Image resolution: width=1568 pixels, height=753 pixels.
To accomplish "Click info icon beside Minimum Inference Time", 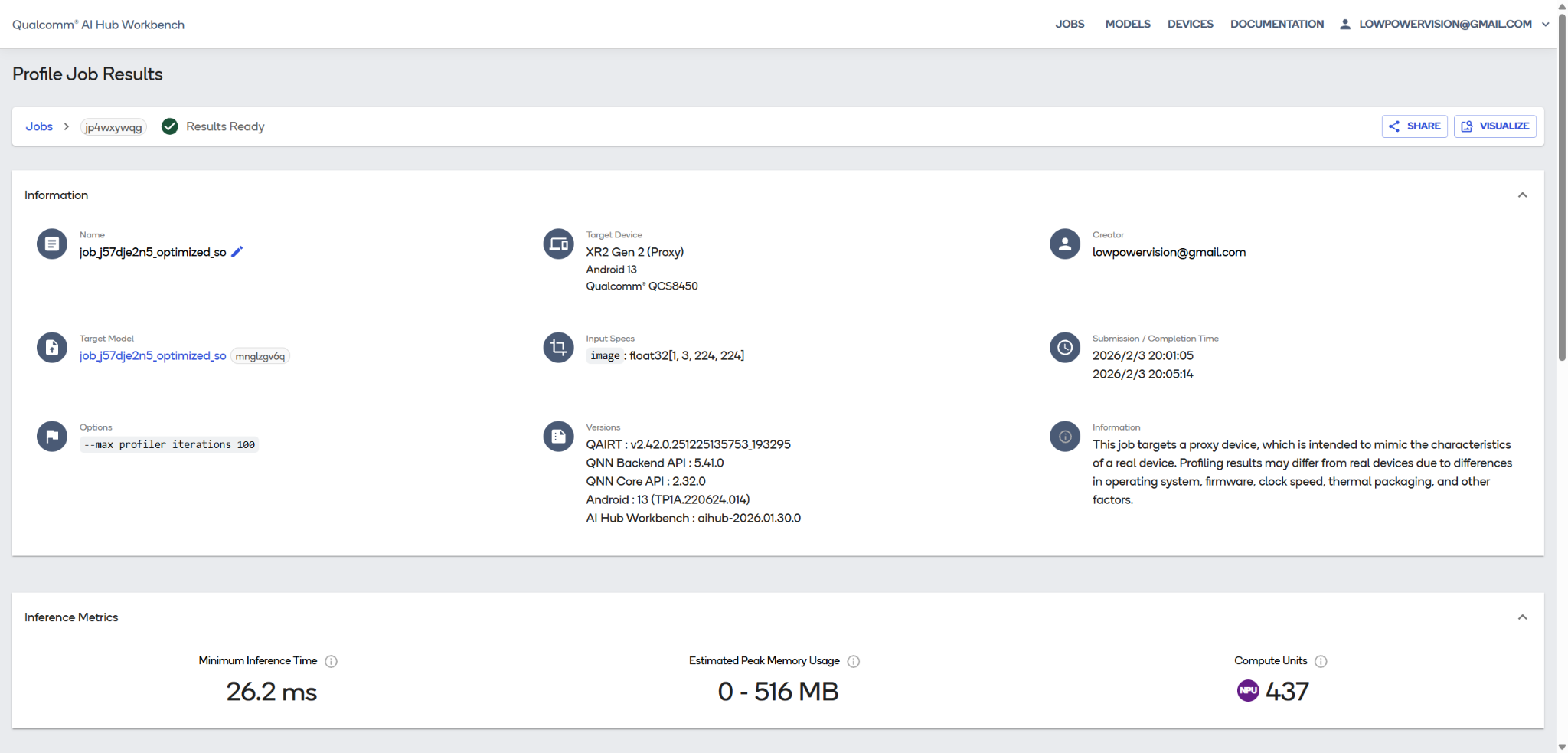I will pos(331,661).
